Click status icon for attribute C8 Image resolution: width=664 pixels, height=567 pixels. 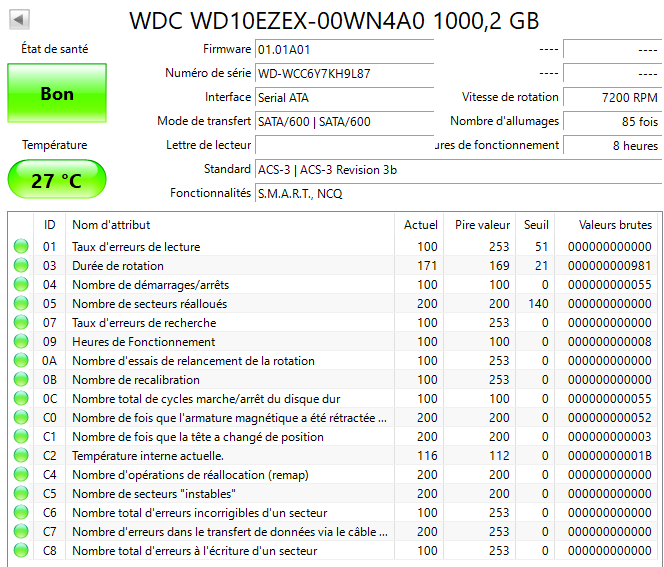pos(21,550)
